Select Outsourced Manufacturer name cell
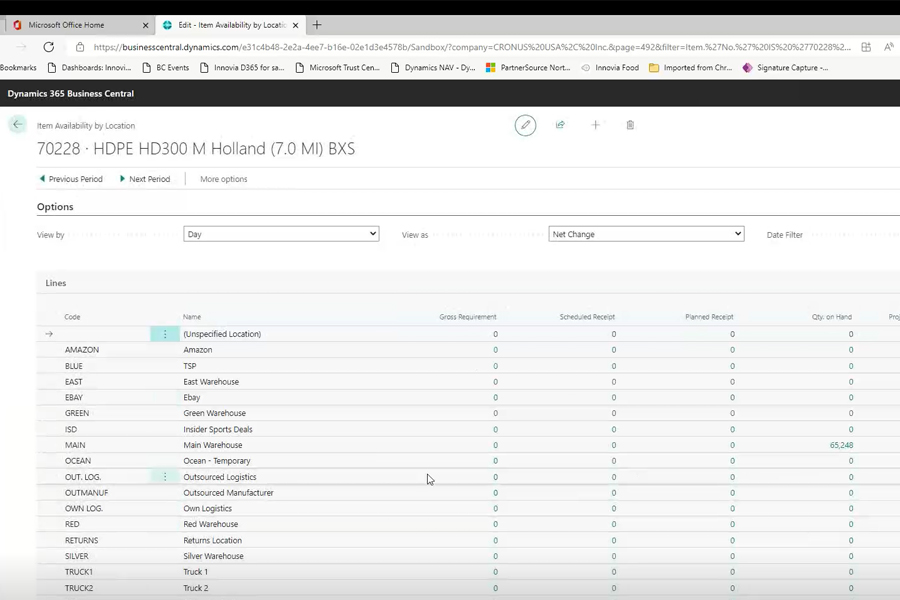 click(x=228, y=493)
